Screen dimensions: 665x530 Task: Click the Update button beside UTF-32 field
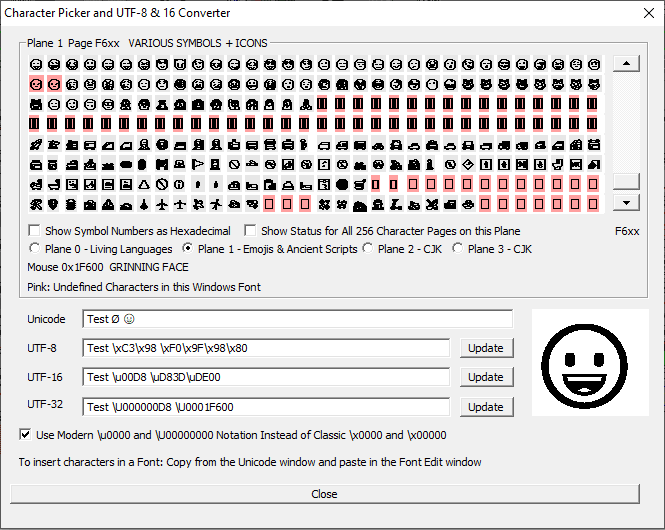pos(486,407)
